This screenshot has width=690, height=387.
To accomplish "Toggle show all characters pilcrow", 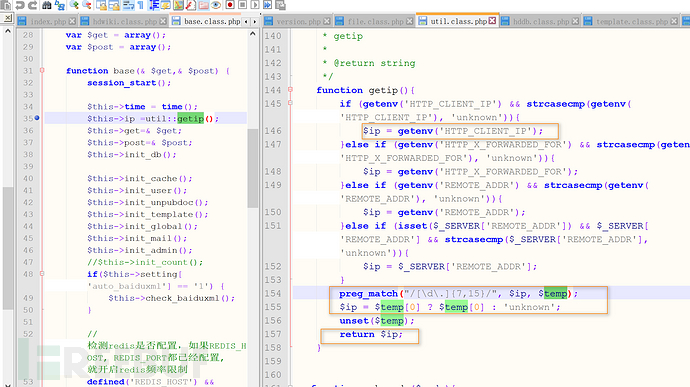I will [140, 5].
